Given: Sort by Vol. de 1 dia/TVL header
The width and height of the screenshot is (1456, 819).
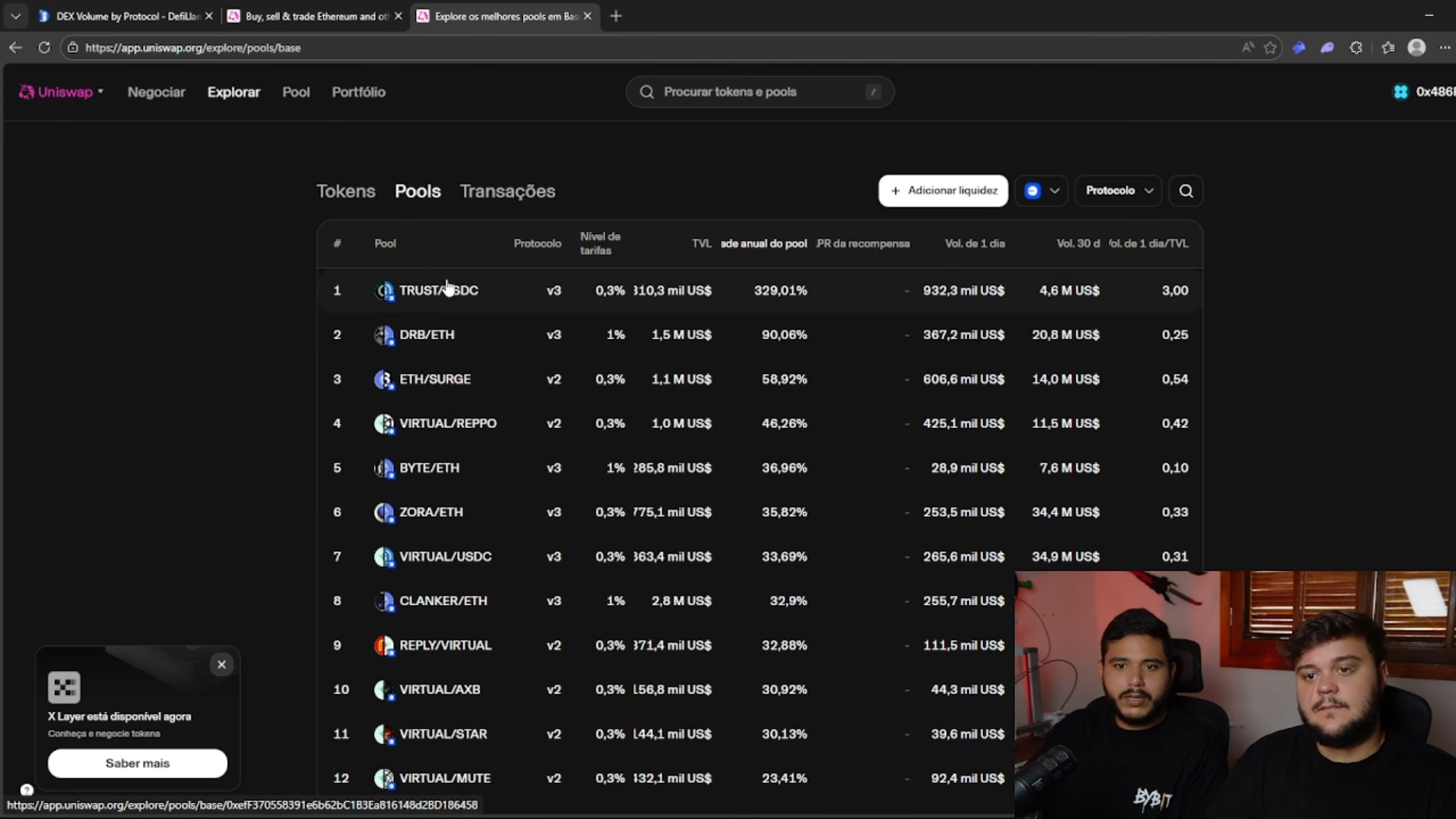Looking at the screenshot, I should 1148,243.
